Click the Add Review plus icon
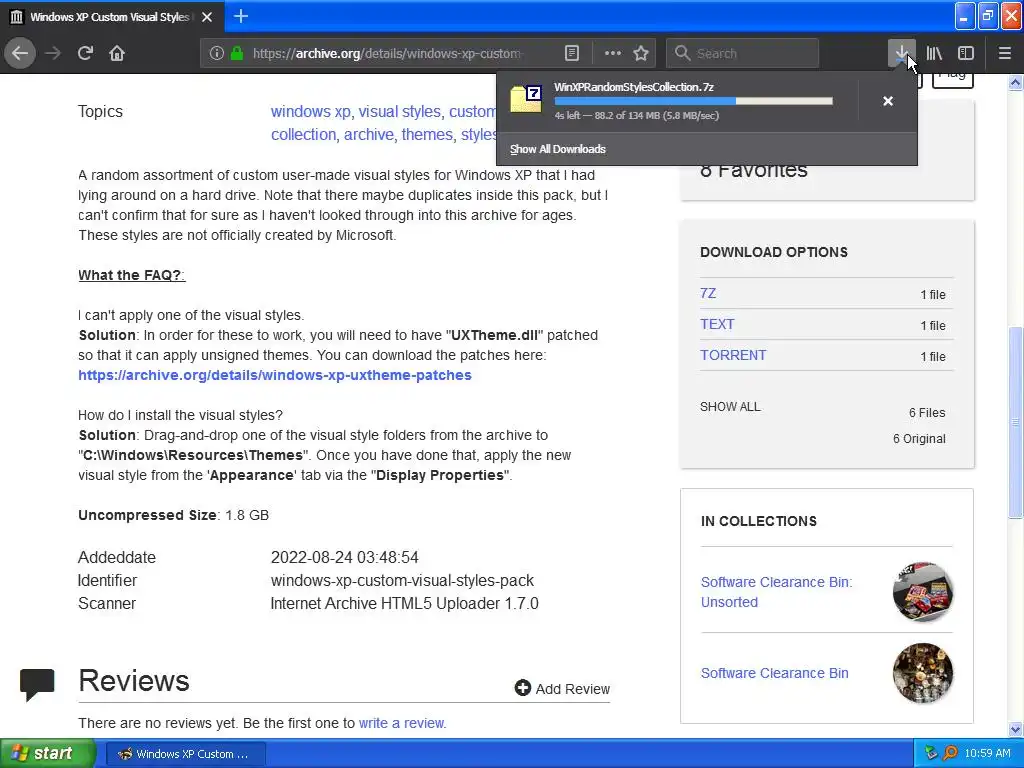 pyautogui.click(x=522, y=688)
